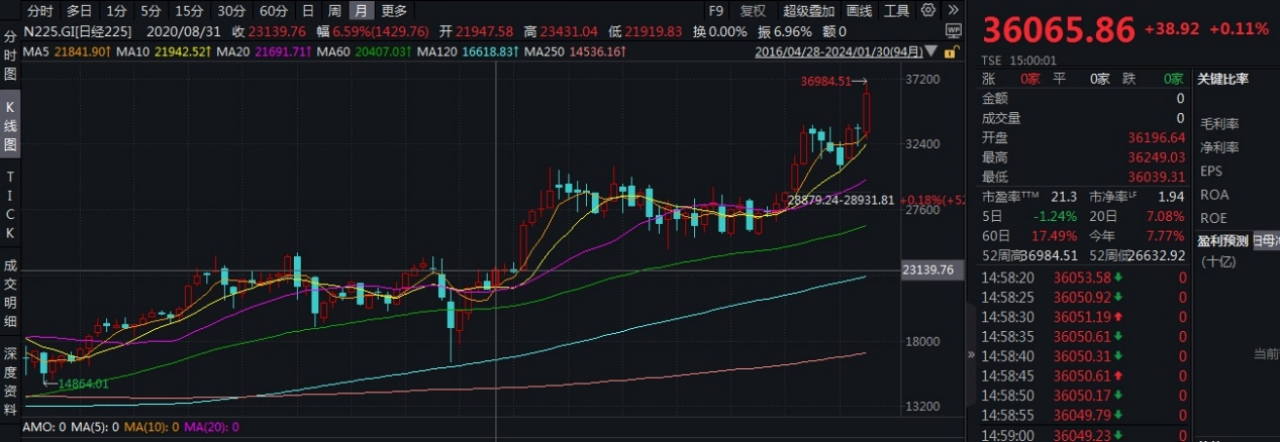Open 超级叠加 overlay tool

point(807,11)
